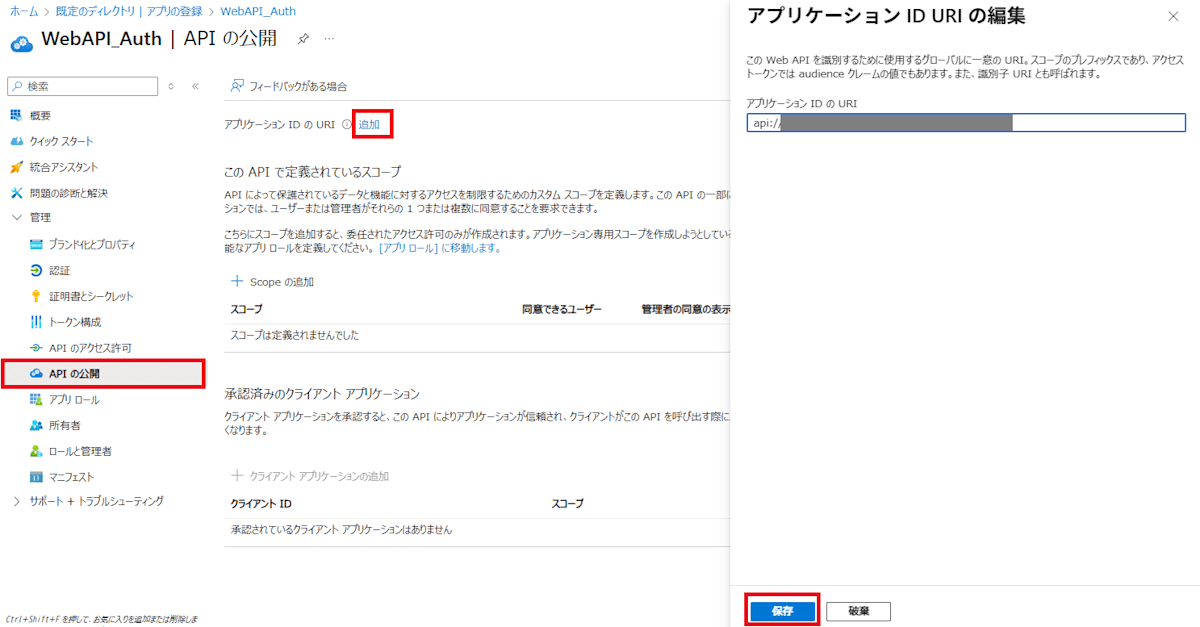Screen dimensions: 1200x627
Task: Collapse the sidebar with the double chevron icon
Action: tap(195, 87)
